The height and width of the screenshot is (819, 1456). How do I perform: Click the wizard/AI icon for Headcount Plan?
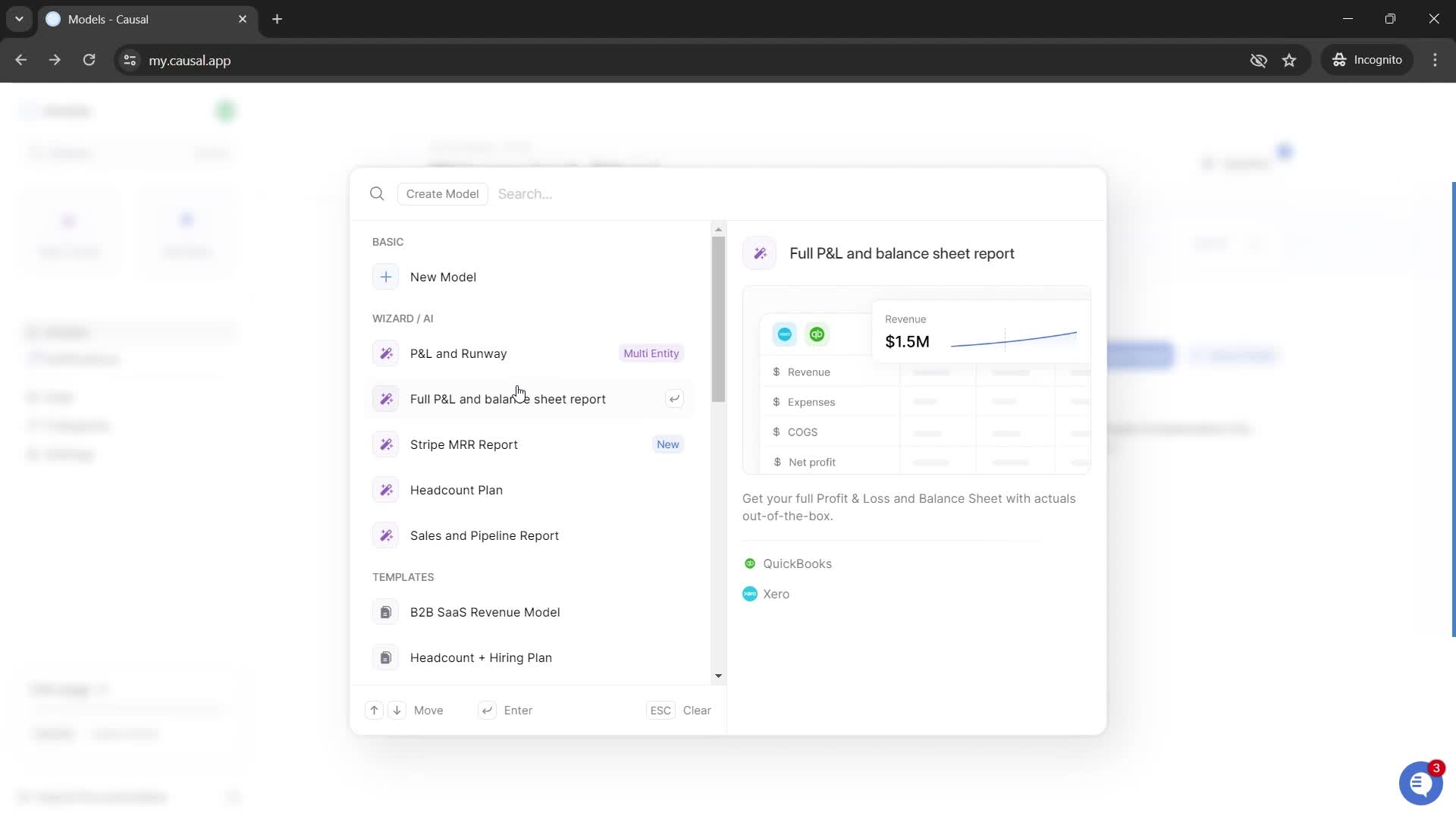point(387,490)
